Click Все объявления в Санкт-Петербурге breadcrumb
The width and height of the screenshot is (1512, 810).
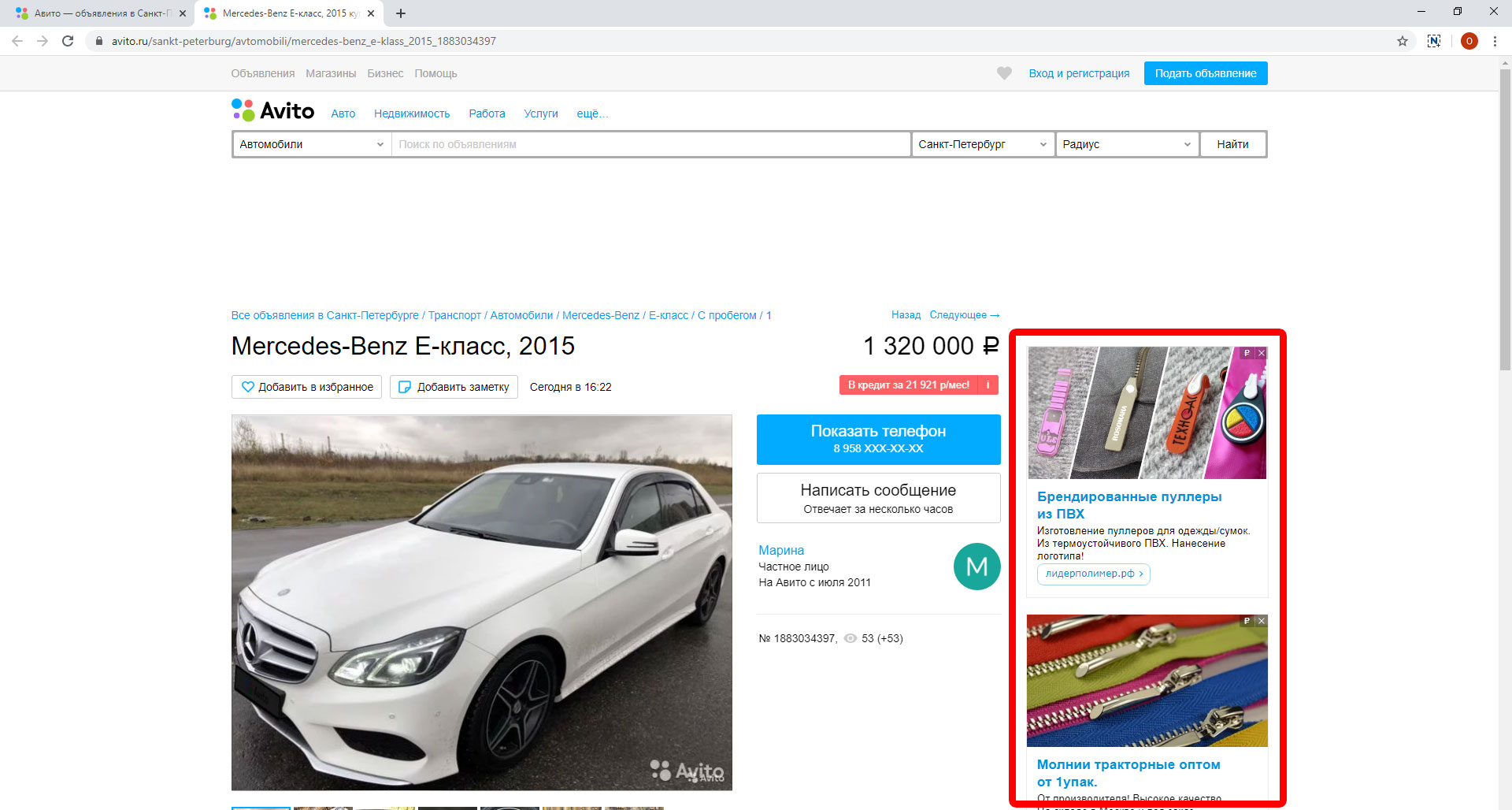coord(325,315)
